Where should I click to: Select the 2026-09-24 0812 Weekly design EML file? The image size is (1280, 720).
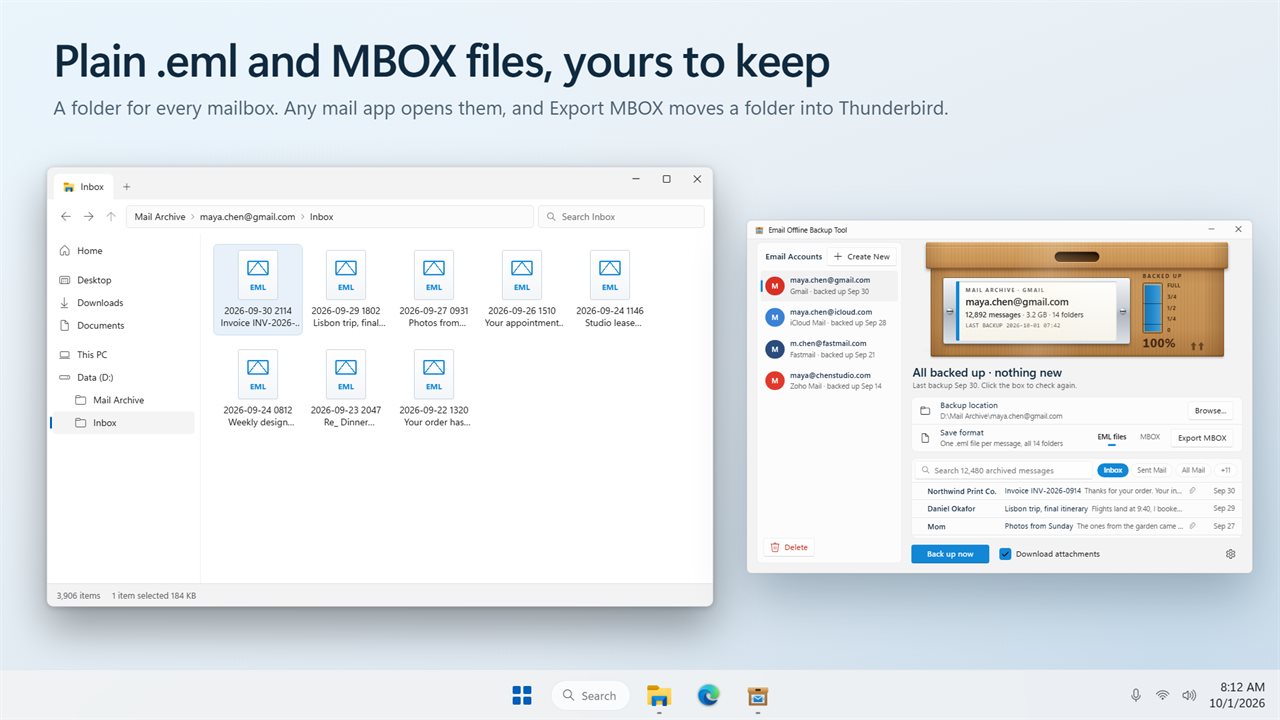pos(257,389)
